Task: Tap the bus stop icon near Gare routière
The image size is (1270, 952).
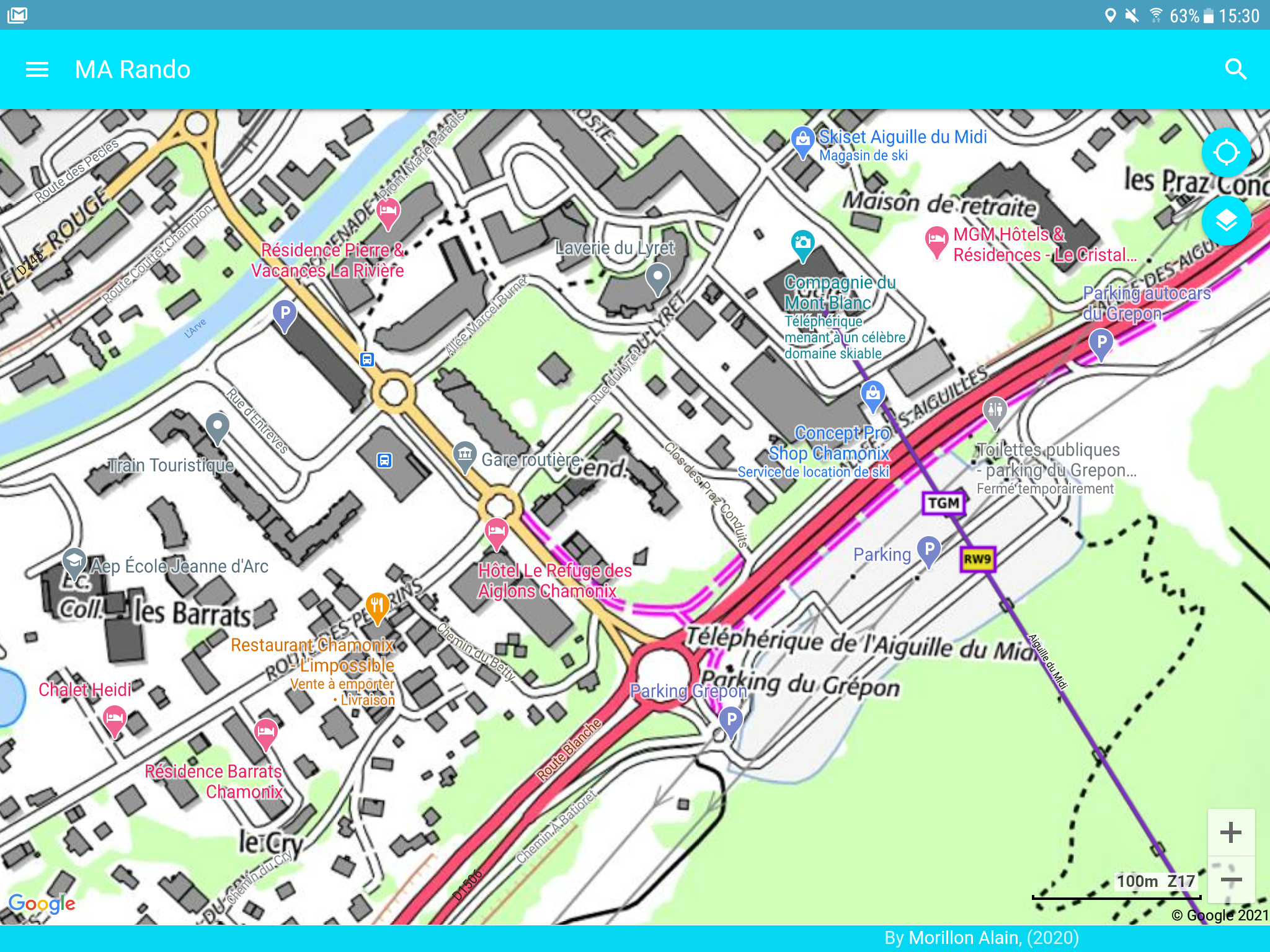Action: 384,460
